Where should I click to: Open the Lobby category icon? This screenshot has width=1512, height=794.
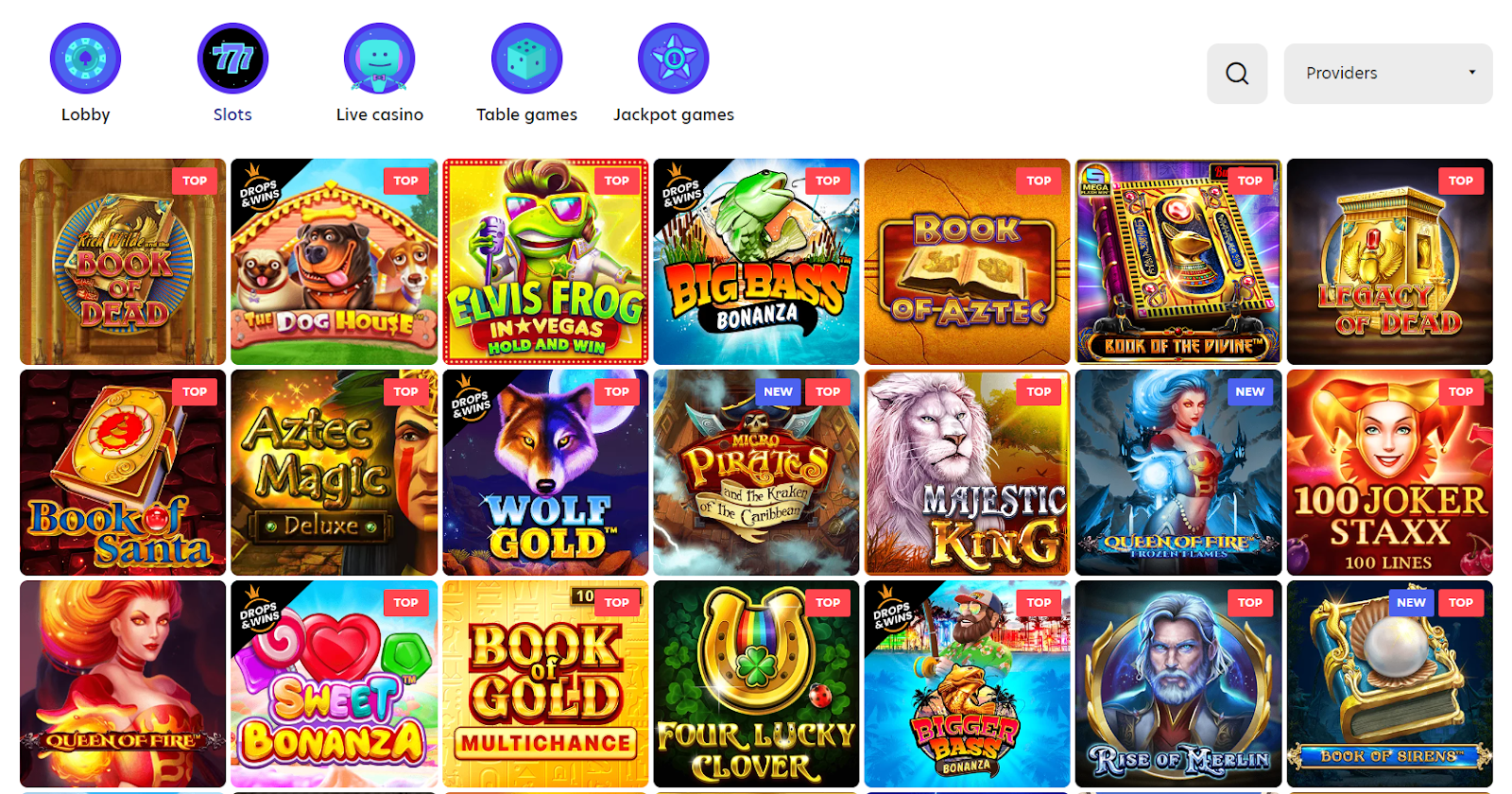(x=85, y=59)
